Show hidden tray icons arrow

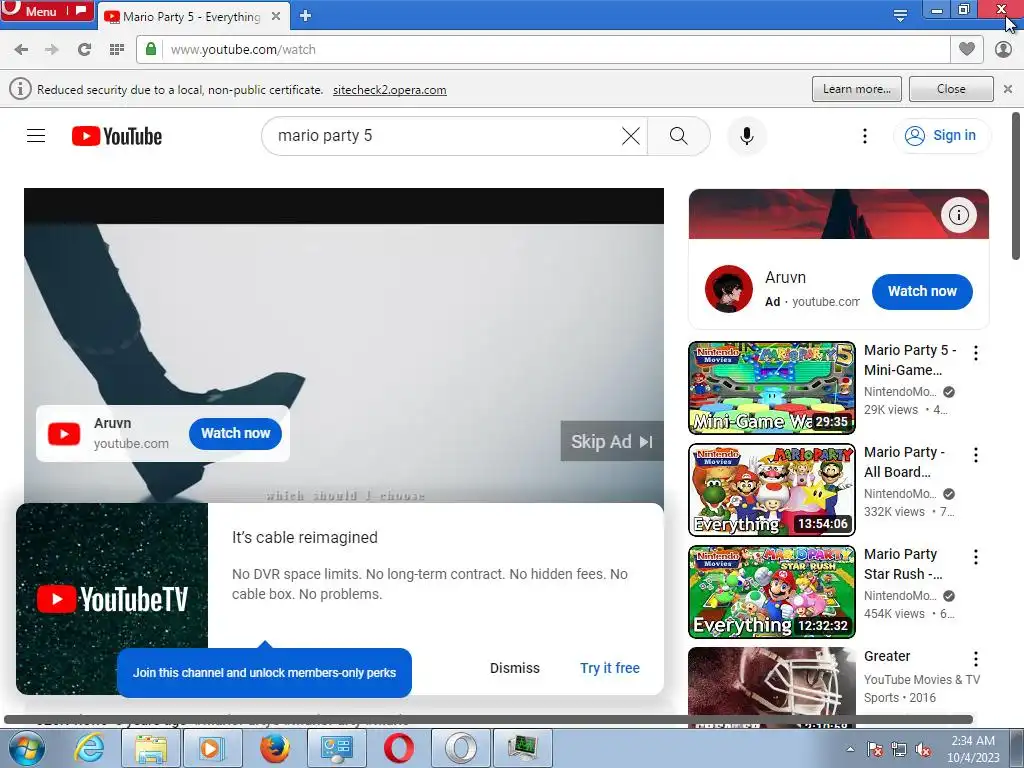point(850,748)
